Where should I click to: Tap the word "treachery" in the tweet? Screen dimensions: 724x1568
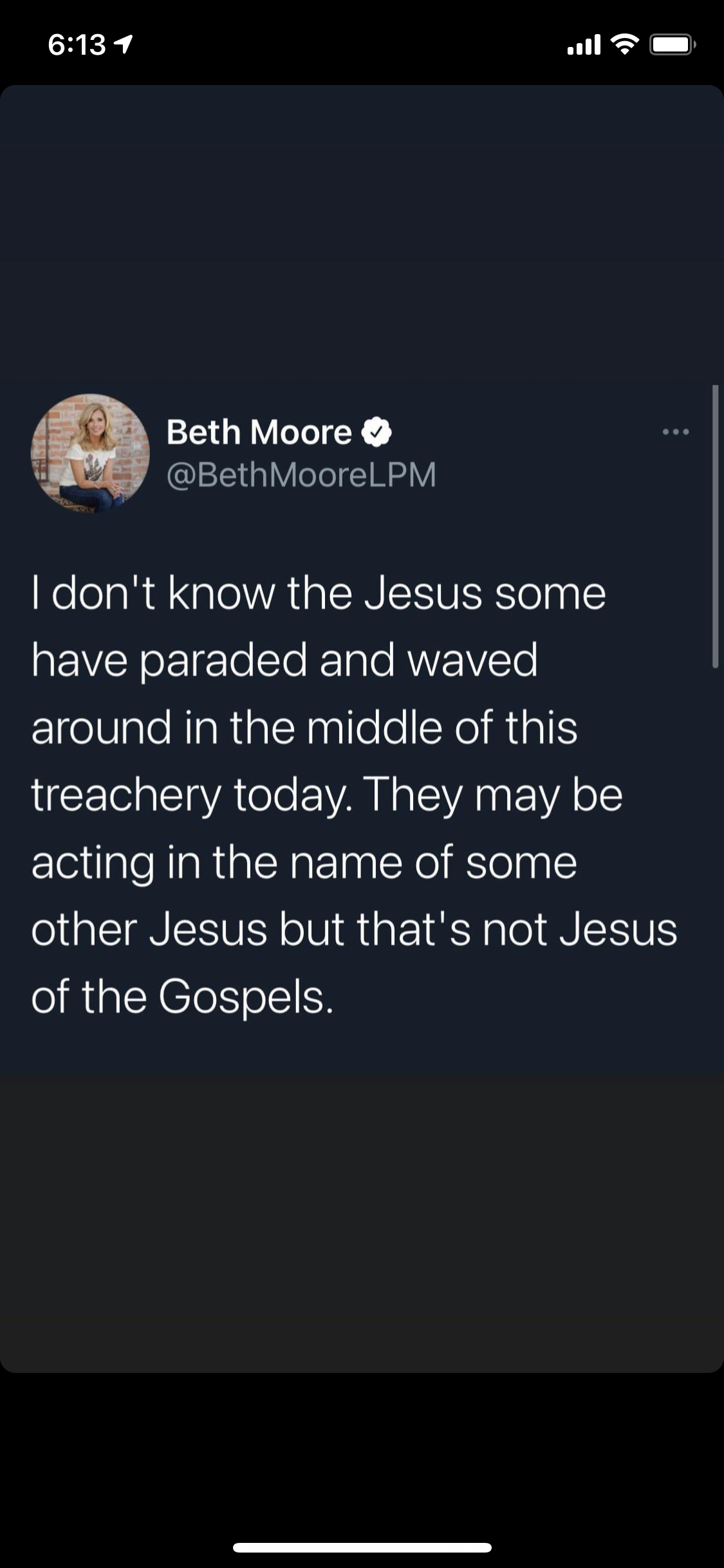(x=125, y=795)
